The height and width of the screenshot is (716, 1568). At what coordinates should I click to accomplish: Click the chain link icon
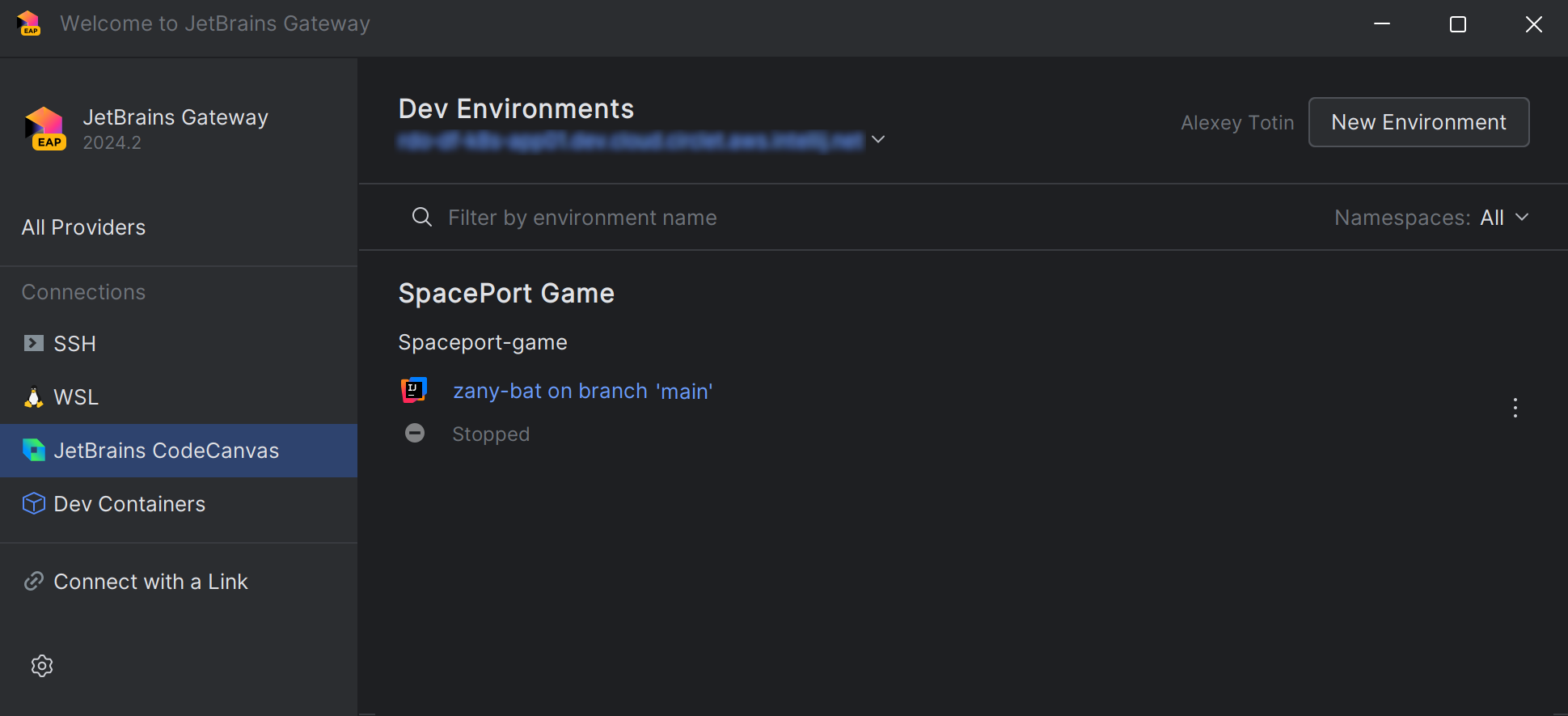pyautogui.click(x=33, y=582)
